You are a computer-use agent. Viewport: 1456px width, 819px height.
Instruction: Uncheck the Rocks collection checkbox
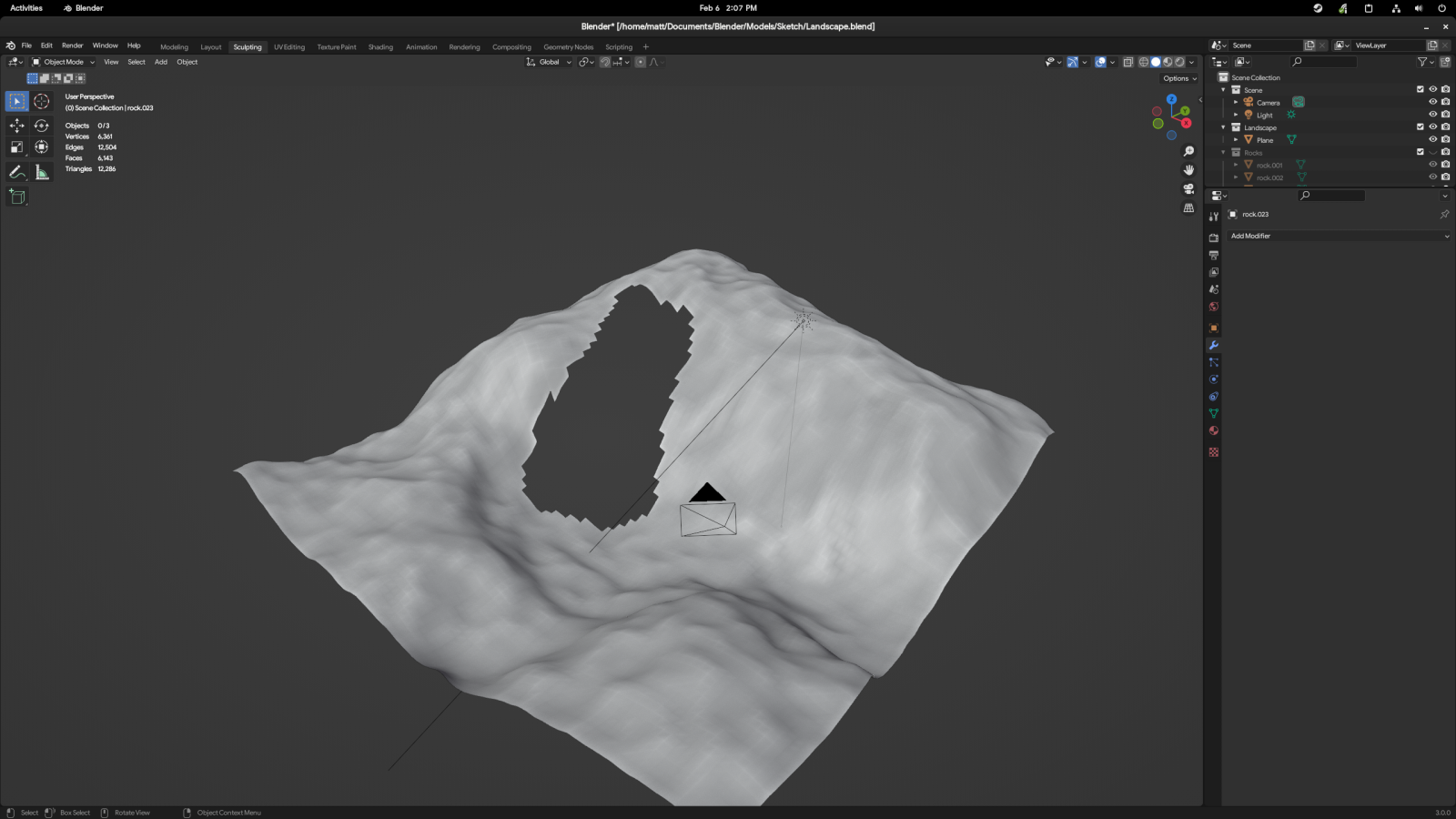[x=1420, y=152]
